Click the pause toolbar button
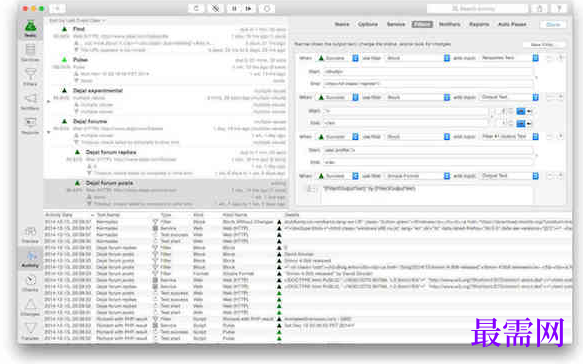The image size is (583, 364). coord(234,8)
